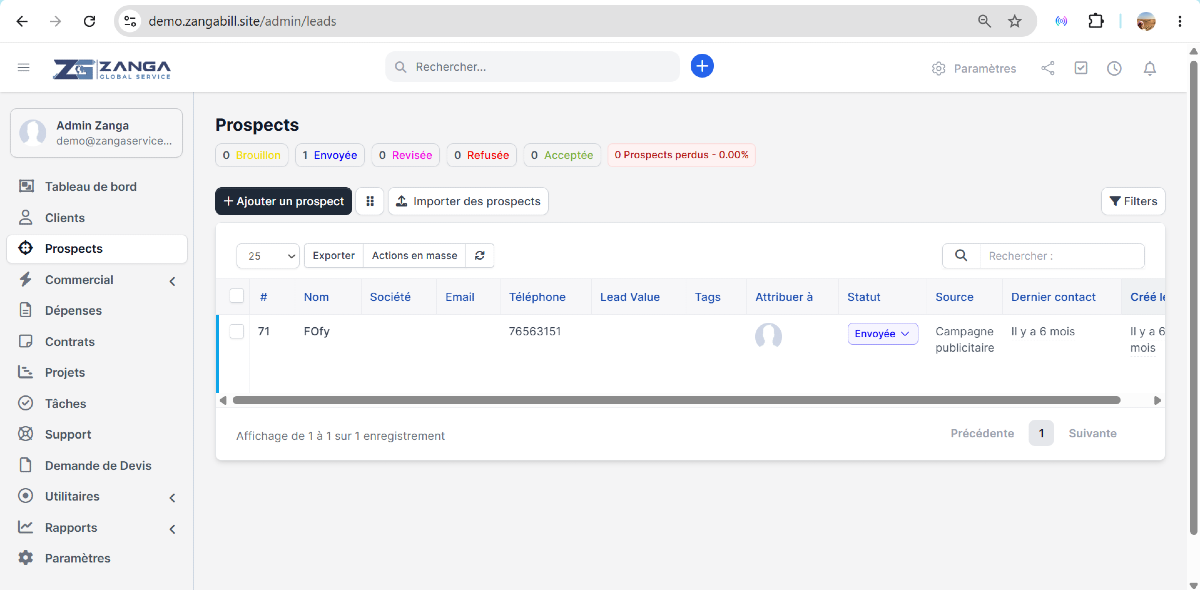Image resolution: width=1200 pixels, height=590 pixels.
Task: View site information icon in address bar
Action: click(x=130, y=21)
